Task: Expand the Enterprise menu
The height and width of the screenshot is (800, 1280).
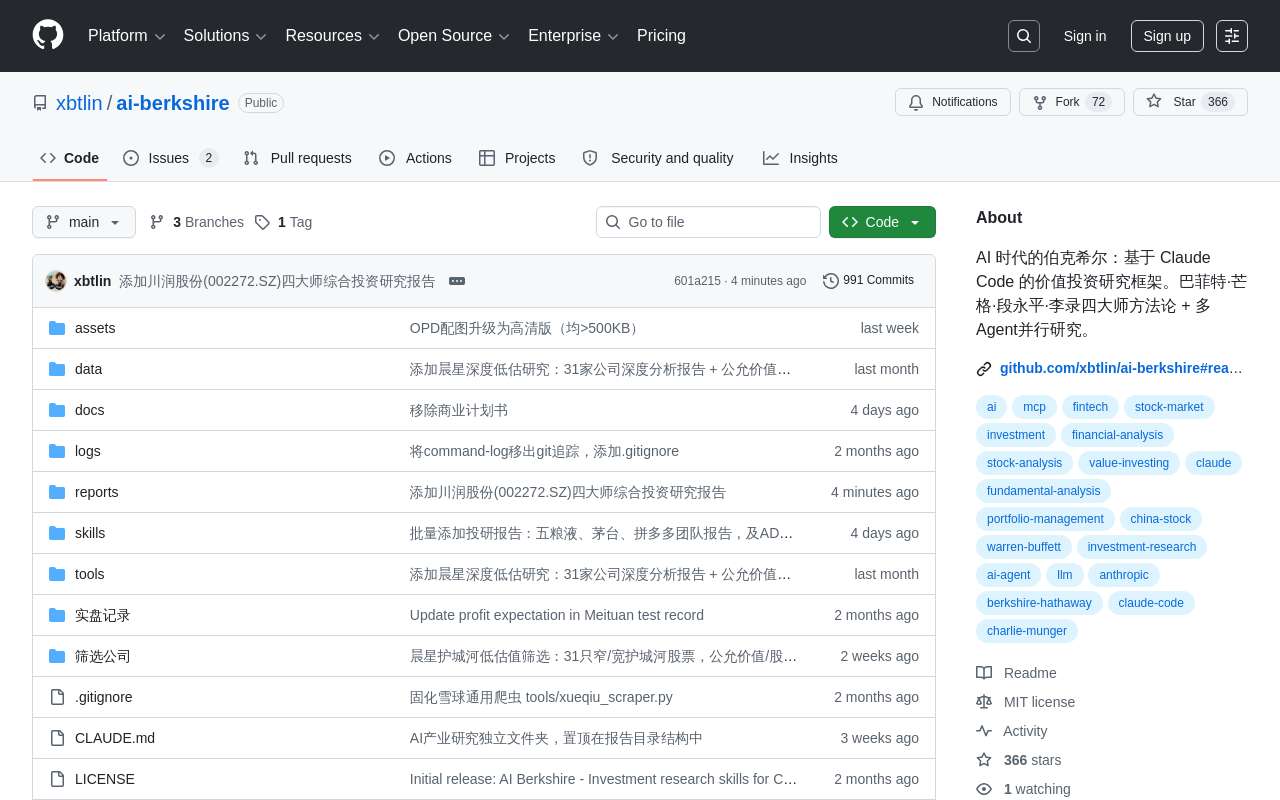Action: point(573,36)
